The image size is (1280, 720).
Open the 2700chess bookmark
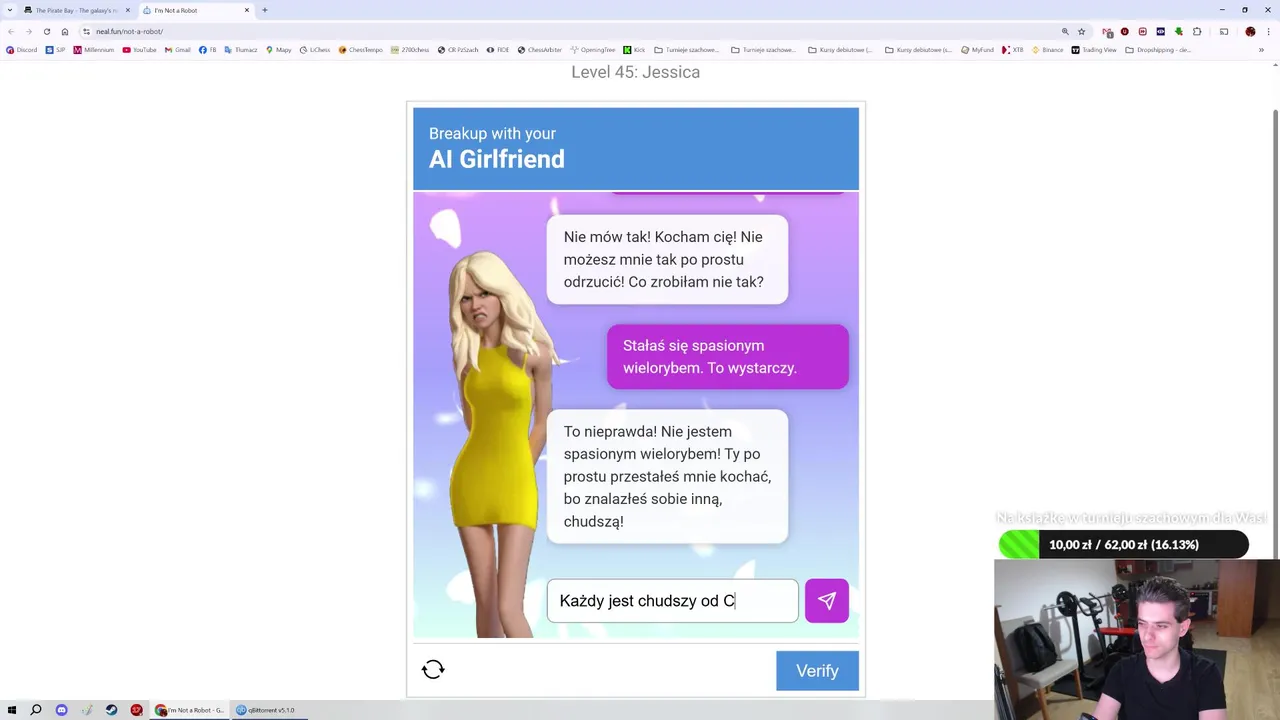[409, 50]
